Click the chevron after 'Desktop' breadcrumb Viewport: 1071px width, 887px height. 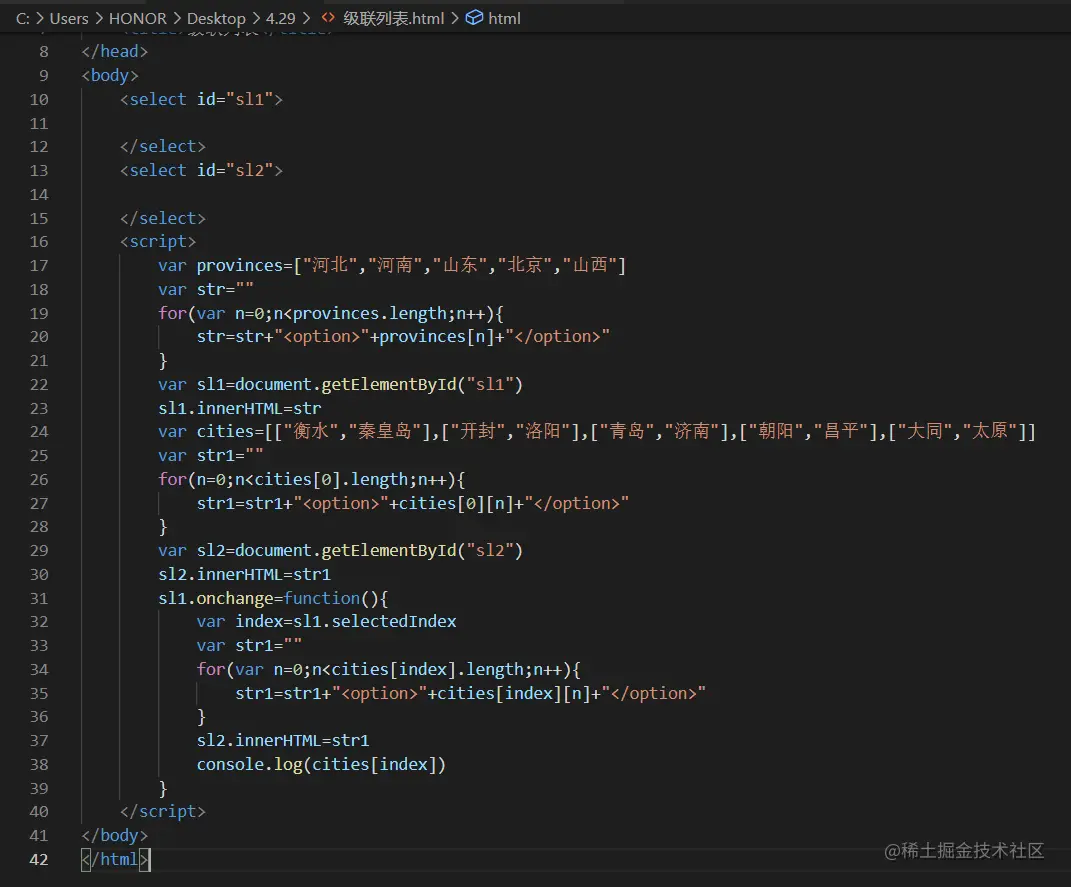coord(256,18)
